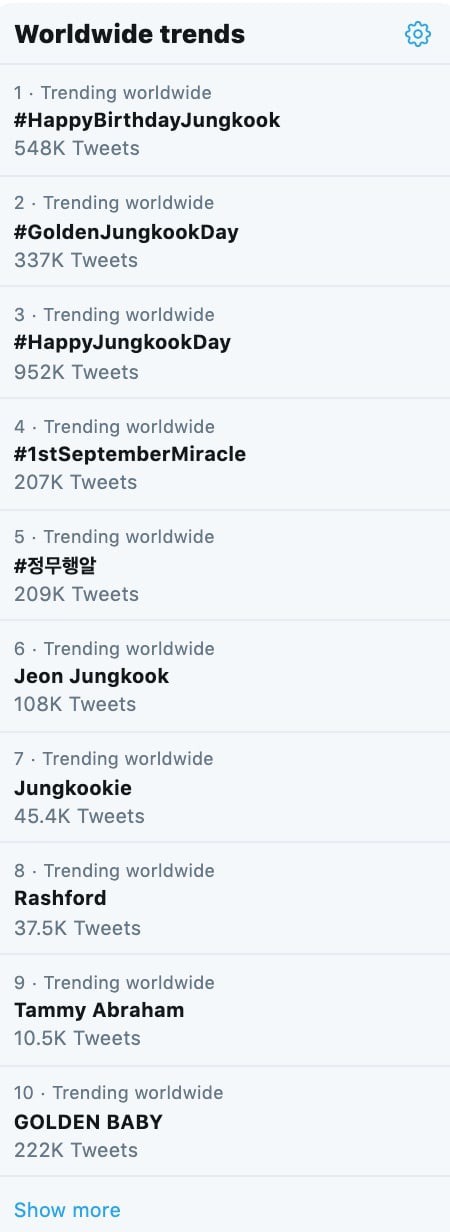Click the #정무행알 trending hashtag
The height and width of the screenshot is (1232, 450).
click(x=55, y=565)
